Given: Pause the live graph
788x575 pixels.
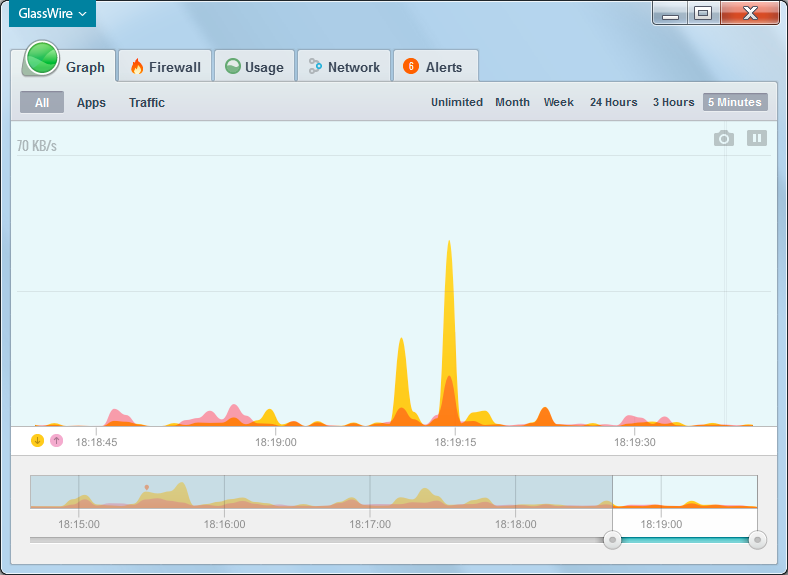Looking at the screenshot, I should (757, 138).
